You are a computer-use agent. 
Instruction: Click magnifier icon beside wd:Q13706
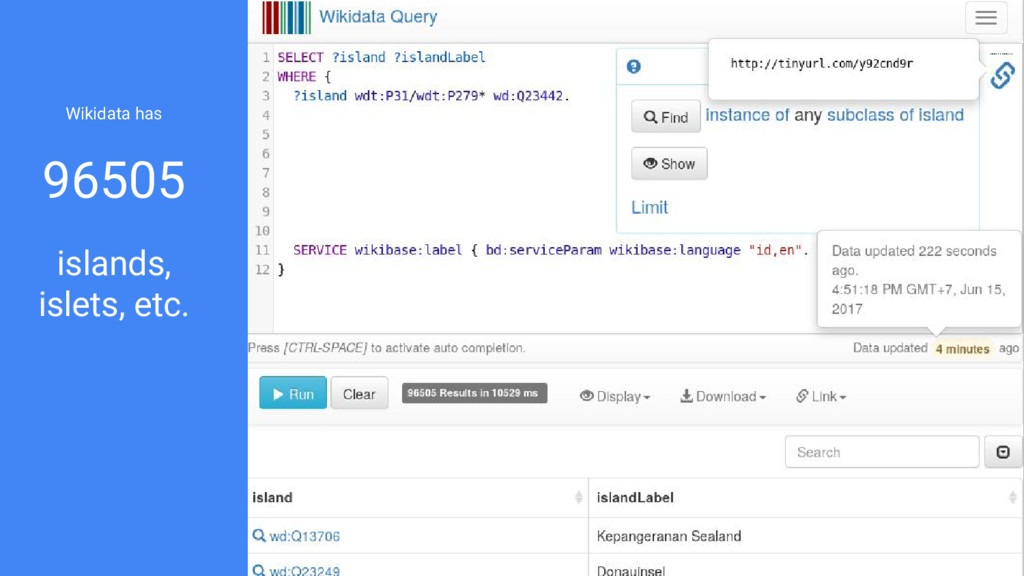click(259, 536)
